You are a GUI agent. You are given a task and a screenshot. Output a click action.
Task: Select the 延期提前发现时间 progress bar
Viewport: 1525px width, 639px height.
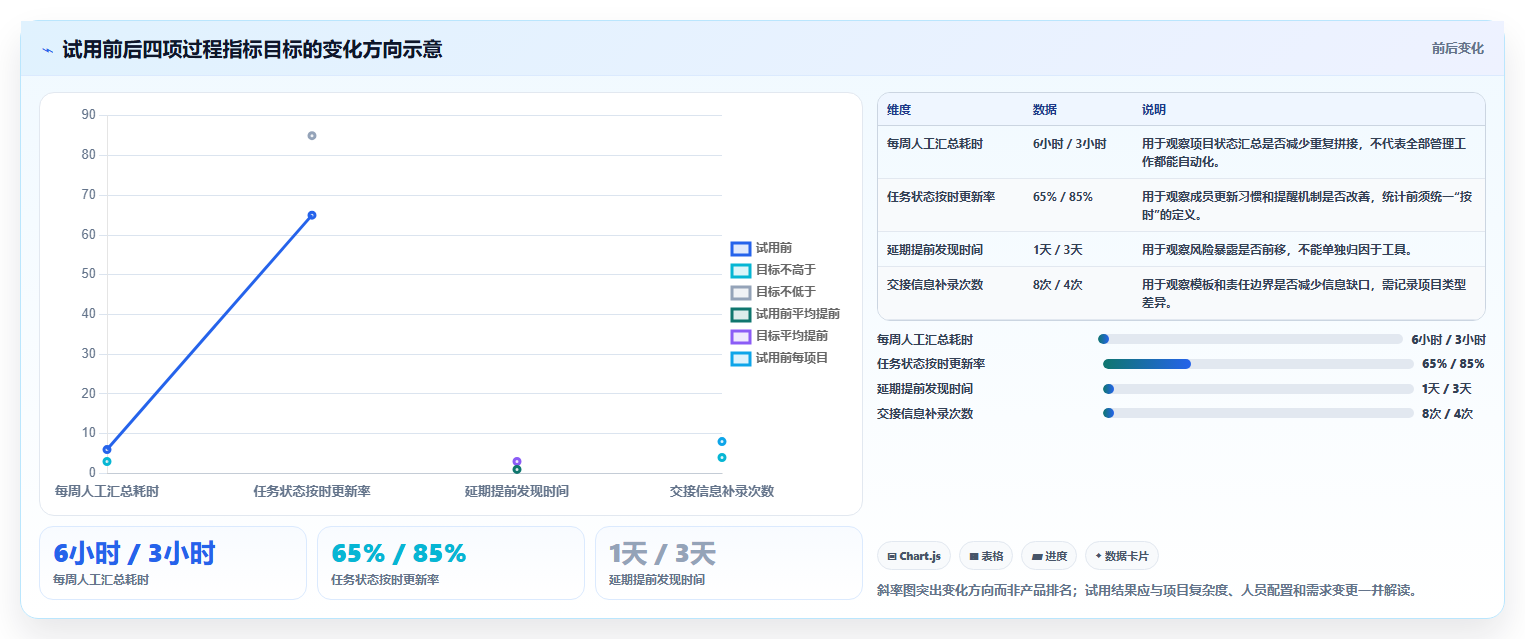click(x=1258, y=389)
